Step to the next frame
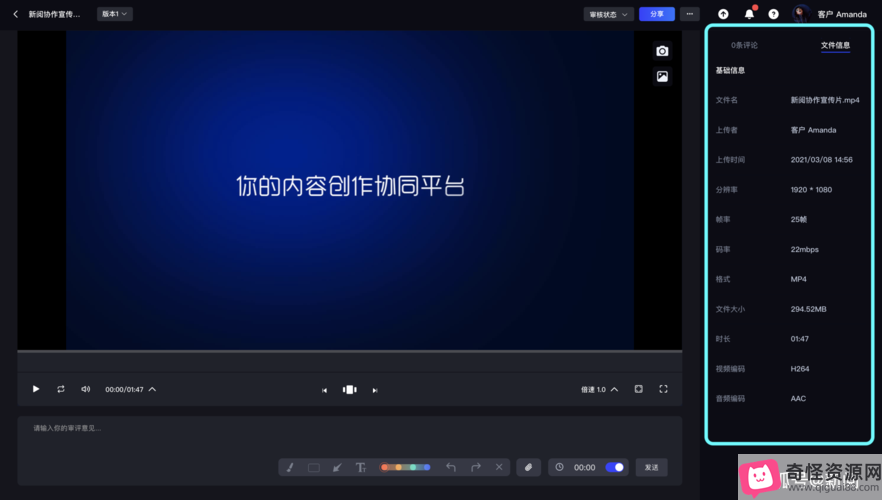 [375, 390]
